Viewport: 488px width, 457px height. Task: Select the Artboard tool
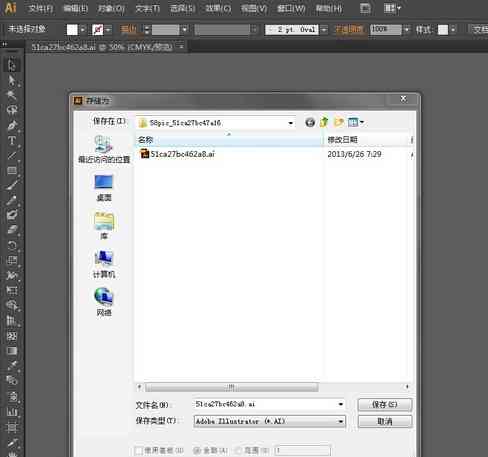tap(12, 427)
